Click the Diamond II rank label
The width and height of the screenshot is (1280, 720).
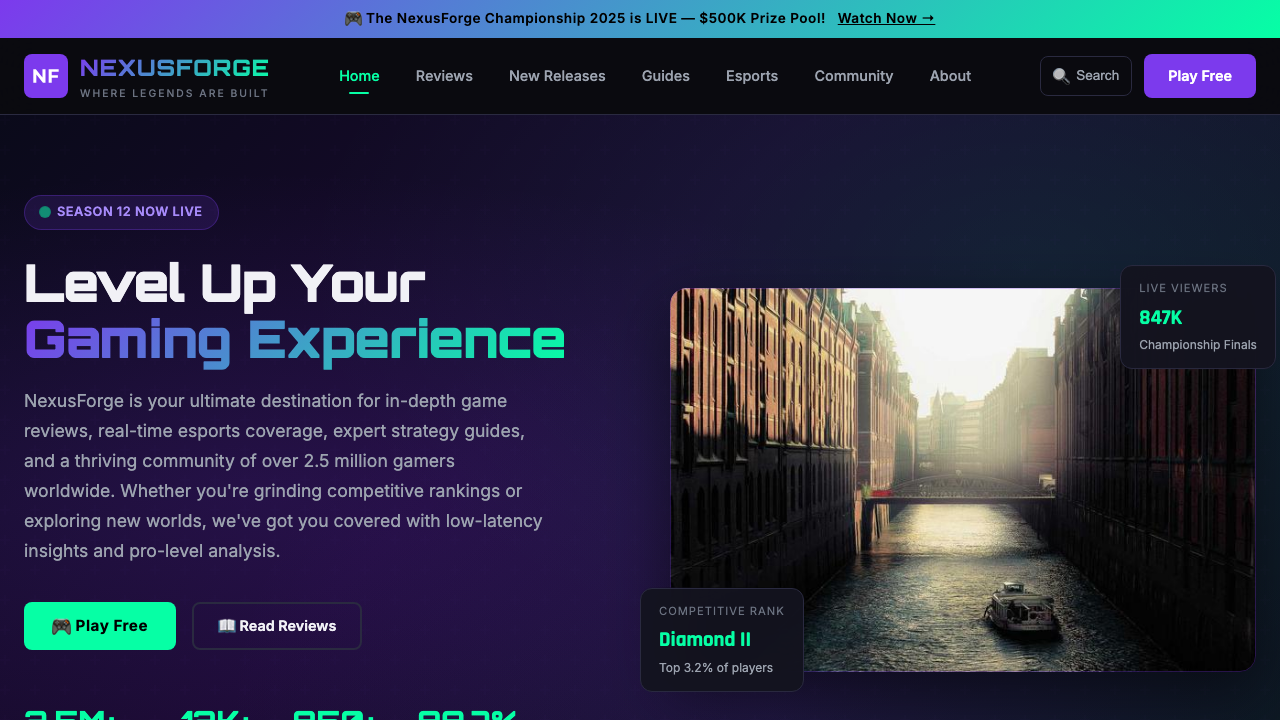(705, 639)
